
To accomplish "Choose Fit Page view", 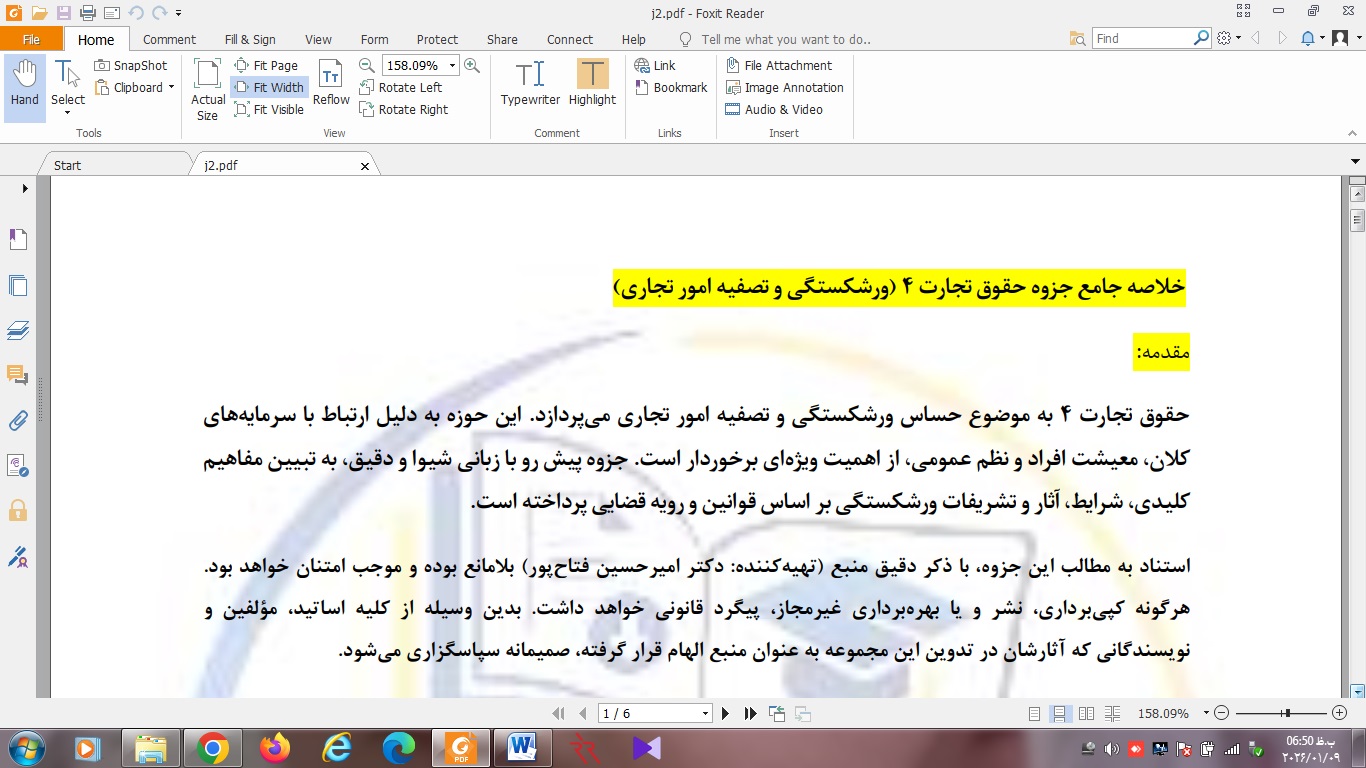I will 267,65.
